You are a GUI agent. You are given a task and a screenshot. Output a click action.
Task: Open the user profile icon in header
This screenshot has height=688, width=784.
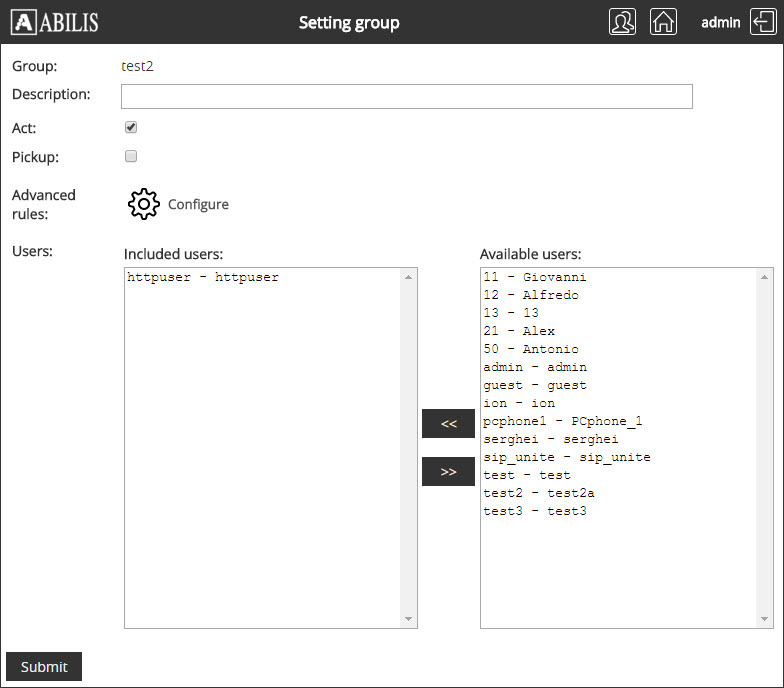(x=622, y=22)
